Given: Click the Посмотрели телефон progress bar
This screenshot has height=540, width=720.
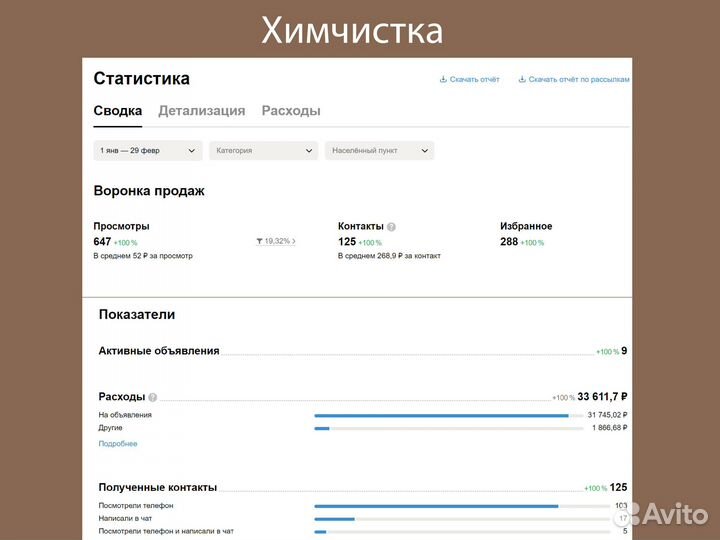Looking at the screenshot, I should tap(461, 506).
